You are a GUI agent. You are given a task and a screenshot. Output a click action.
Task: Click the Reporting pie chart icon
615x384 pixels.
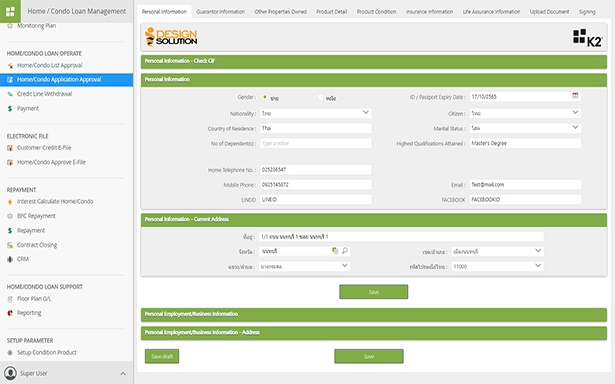coord(10,313)
